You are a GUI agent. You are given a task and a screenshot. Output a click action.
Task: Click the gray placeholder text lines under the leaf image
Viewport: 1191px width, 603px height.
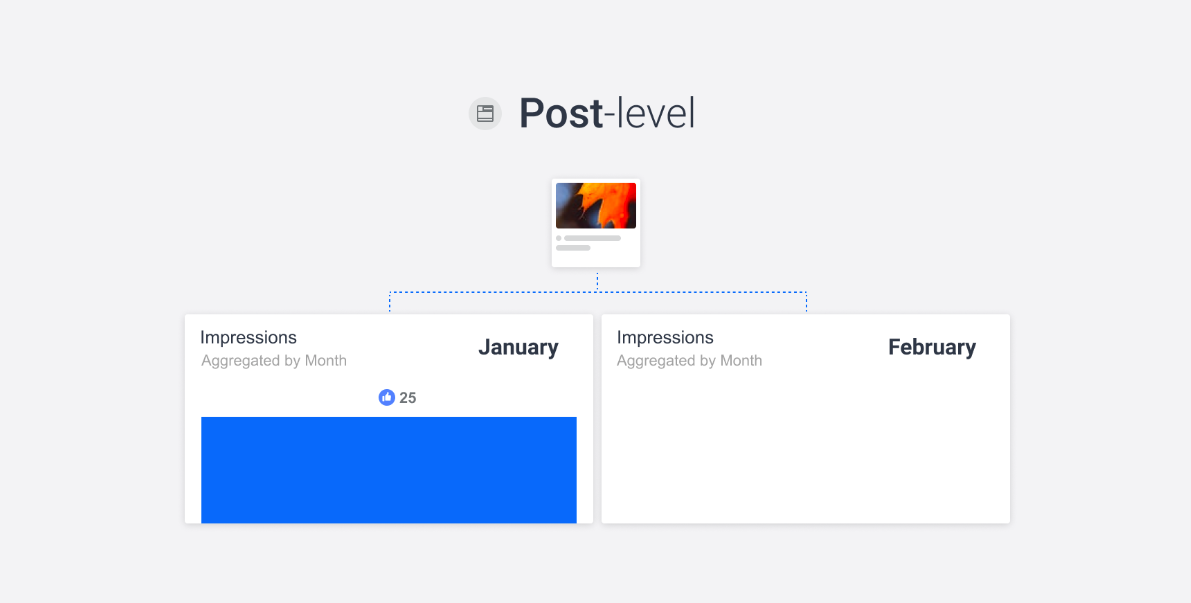(x=590, y=243)
